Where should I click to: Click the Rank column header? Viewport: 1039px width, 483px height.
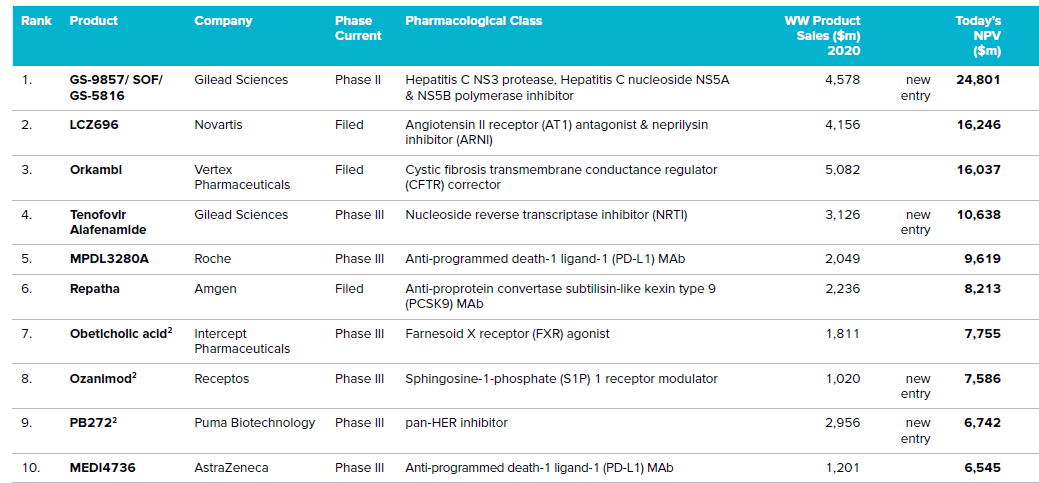click(37, 21)
